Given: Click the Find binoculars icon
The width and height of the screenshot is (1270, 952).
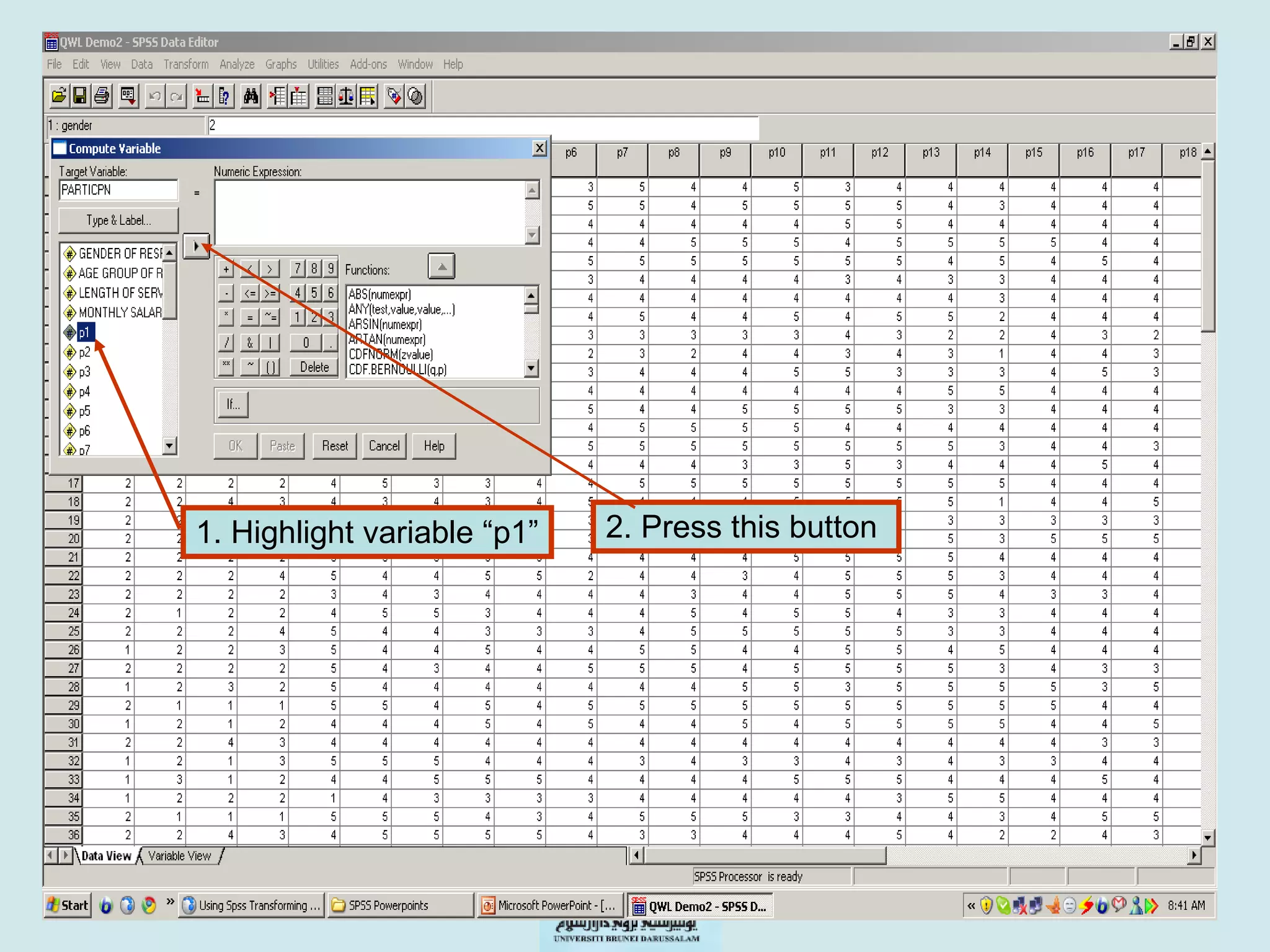Looking at the screenshot, I should (251, 95).
